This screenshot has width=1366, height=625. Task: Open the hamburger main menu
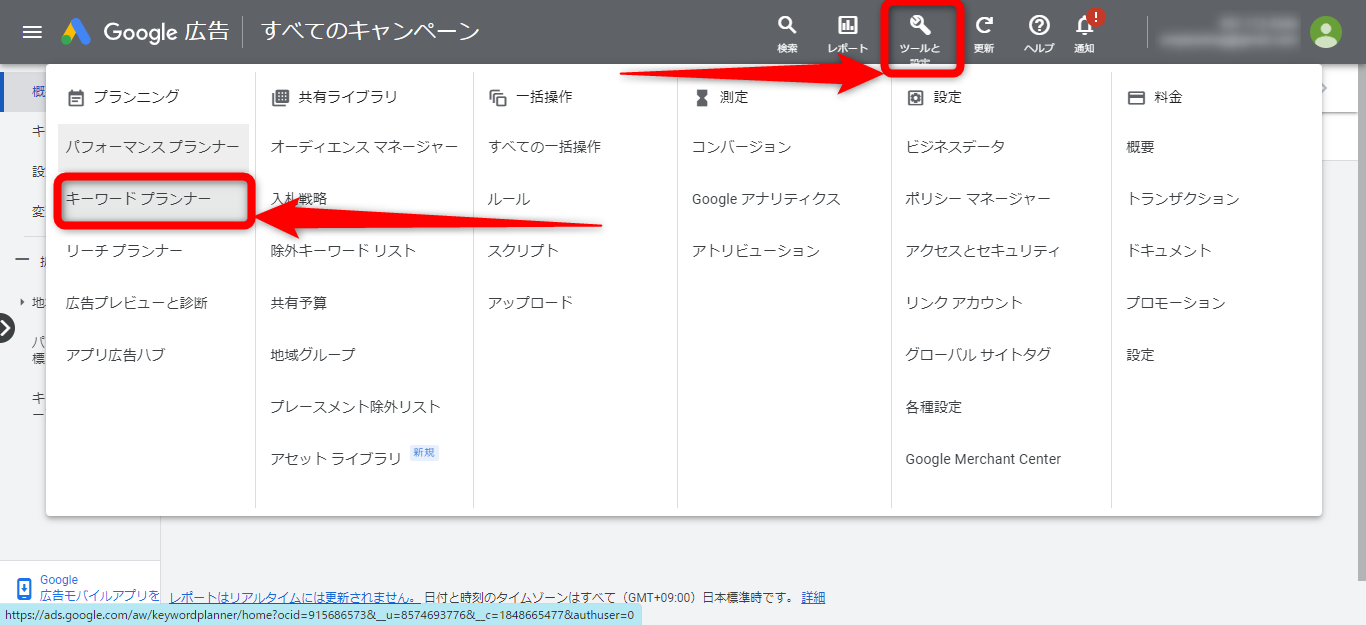(32, 32)
